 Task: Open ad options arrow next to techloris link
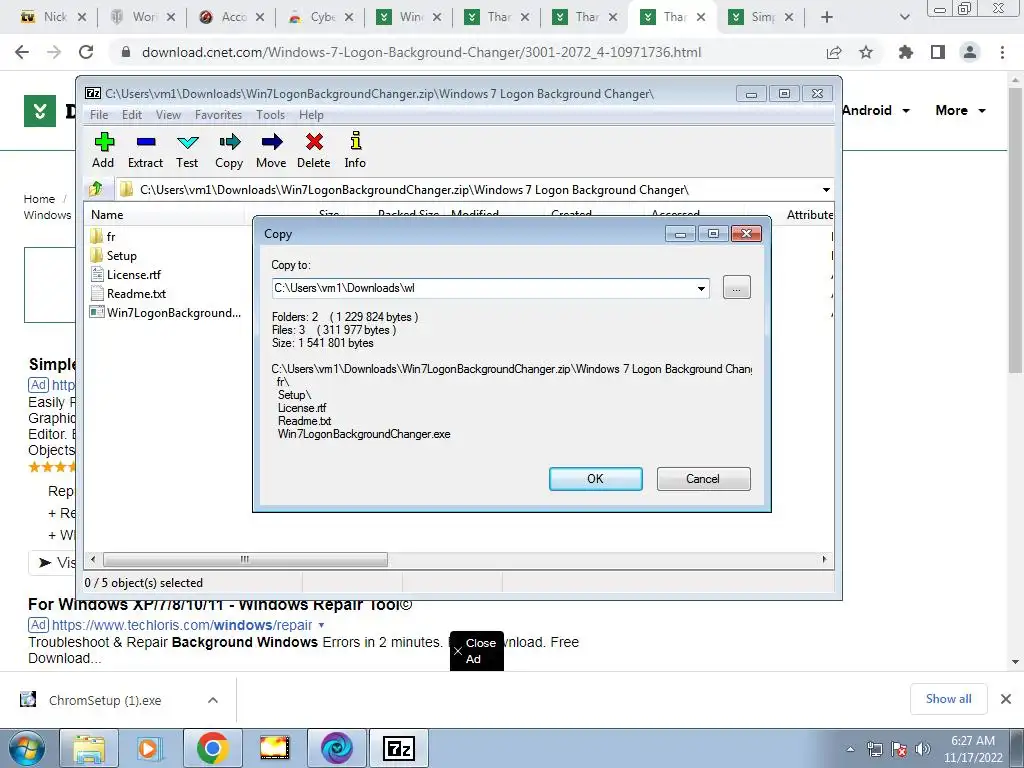(x=321, y=625)
